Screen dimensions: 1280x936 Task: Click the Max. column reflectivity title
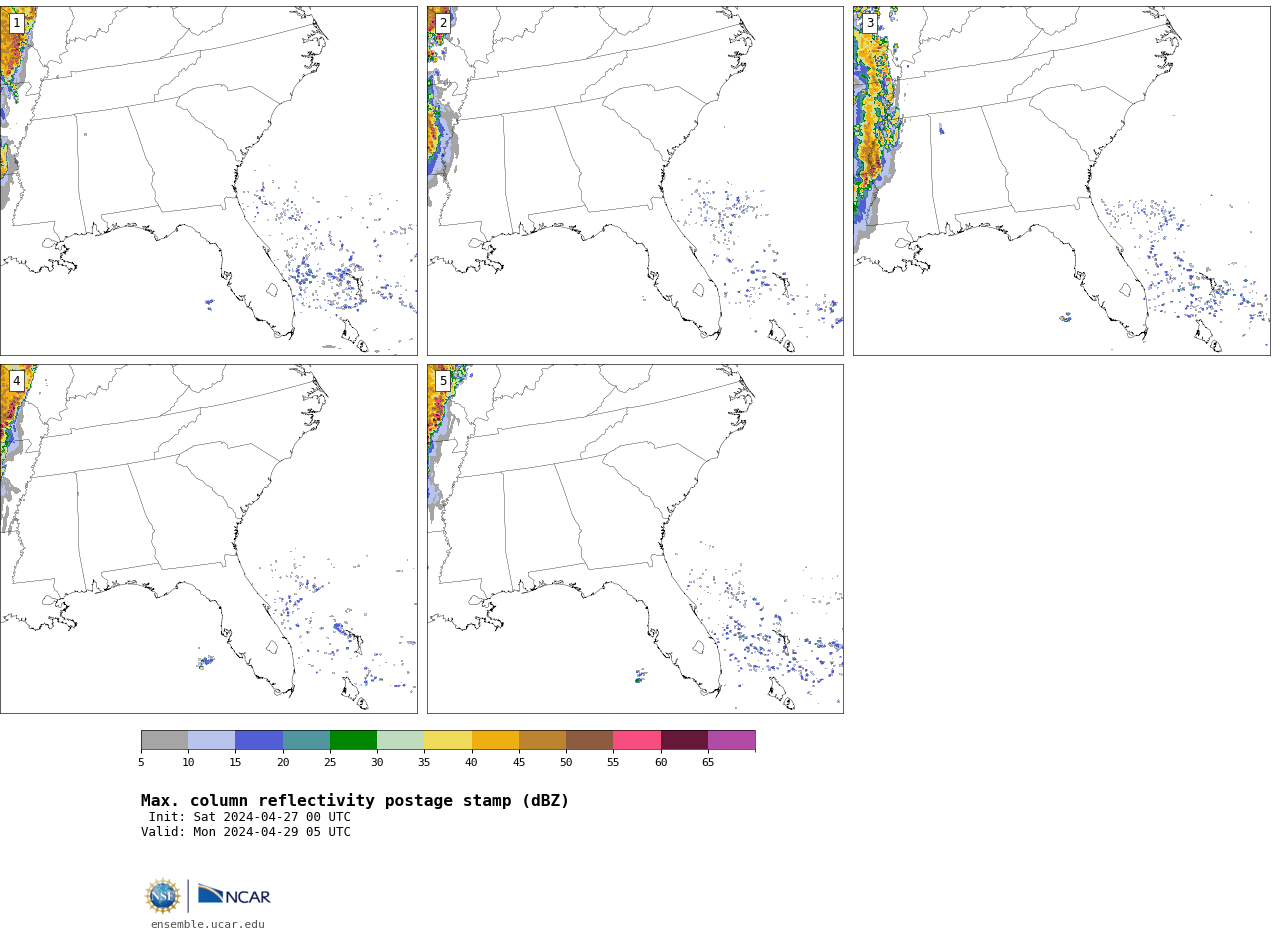tap(355, 801)
